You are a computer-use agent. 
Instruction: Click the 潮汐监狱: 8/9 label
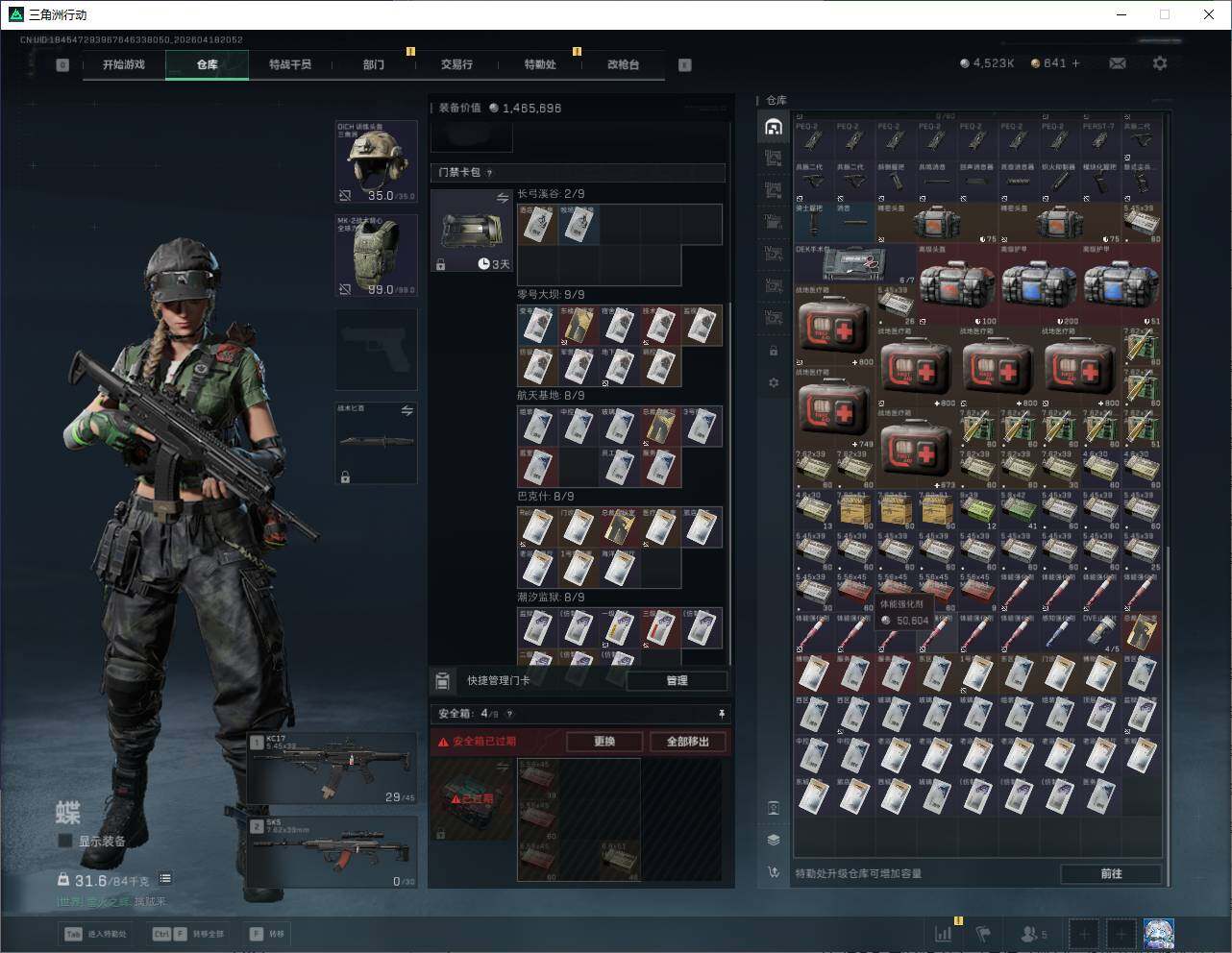551,598
